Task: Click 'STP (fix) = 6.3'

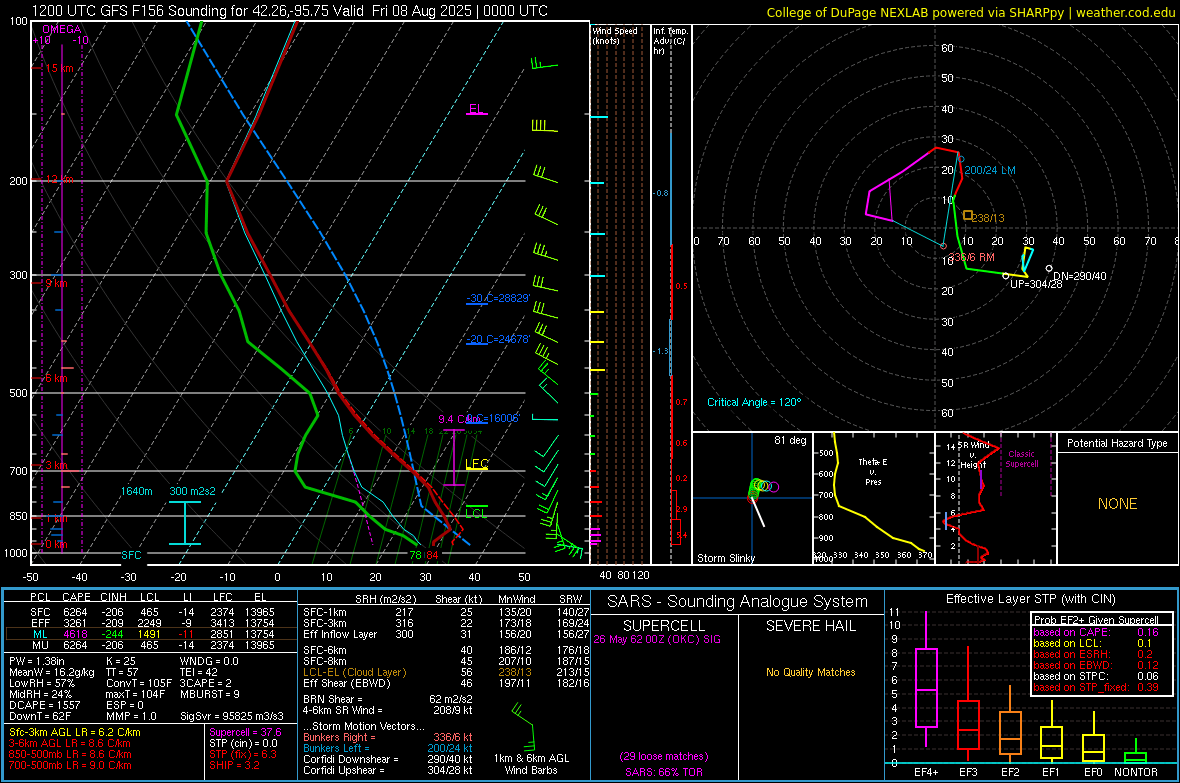Action: click(243, 754)
